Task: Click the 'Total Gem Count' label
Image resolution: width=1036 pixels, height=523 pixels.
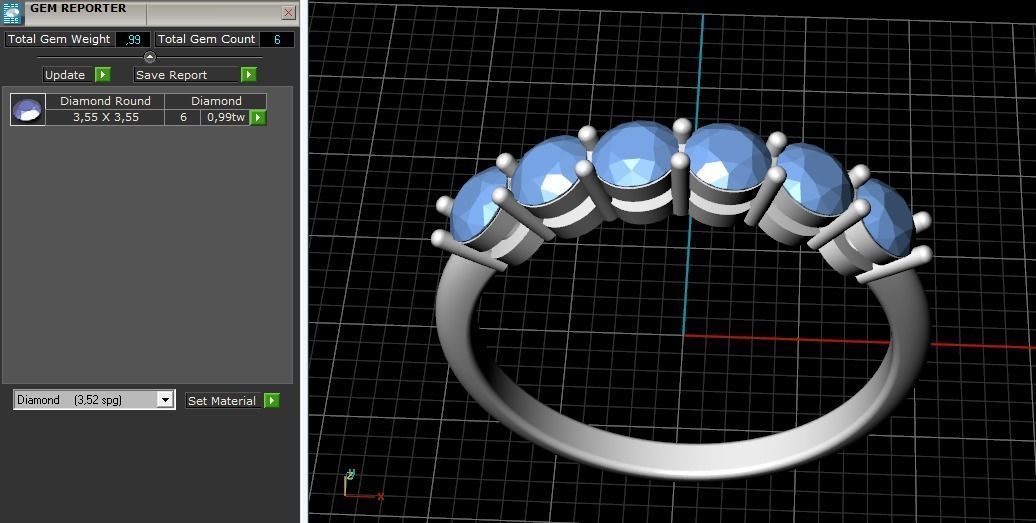Action: pos(206,39)
